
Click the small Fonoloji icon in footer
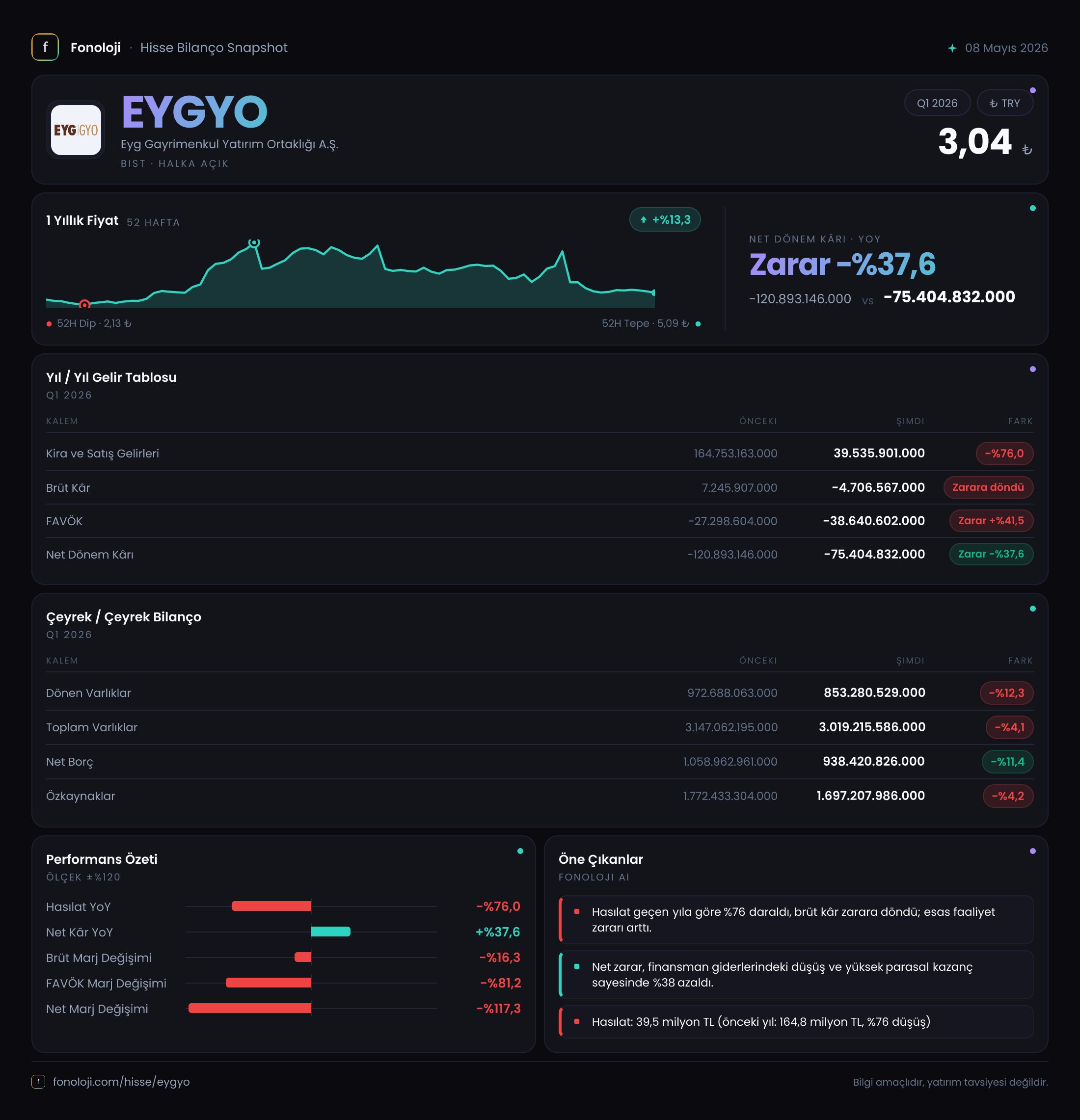tap(38, 1082)
